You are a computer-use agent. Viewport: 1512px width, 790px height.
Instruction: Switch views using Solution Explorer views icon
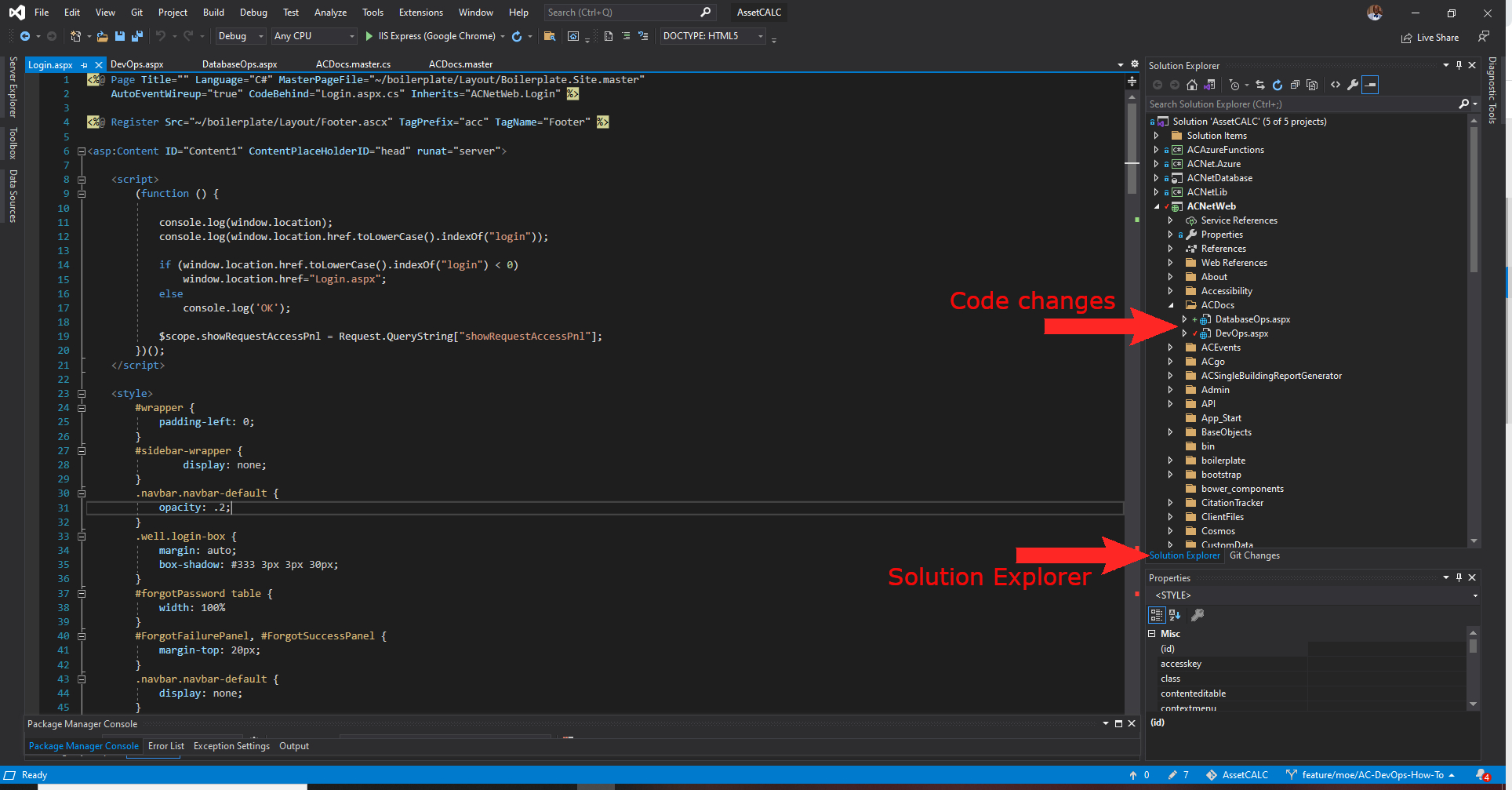(1210, 85)
